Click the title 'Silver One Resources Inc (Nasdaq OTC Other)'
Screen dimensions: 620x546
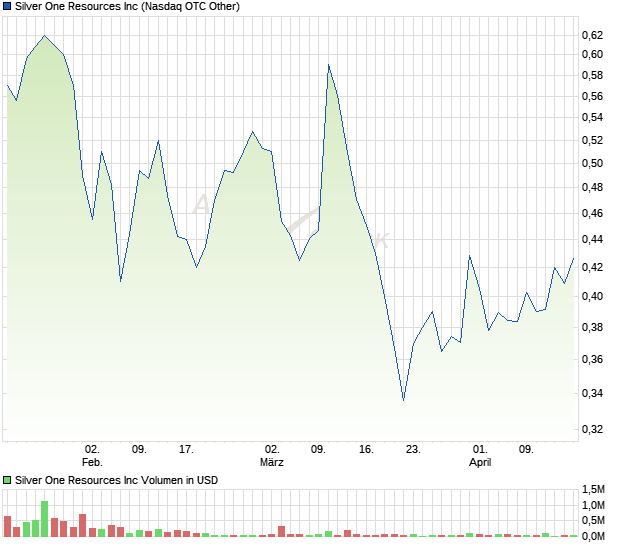pos(127,6)
